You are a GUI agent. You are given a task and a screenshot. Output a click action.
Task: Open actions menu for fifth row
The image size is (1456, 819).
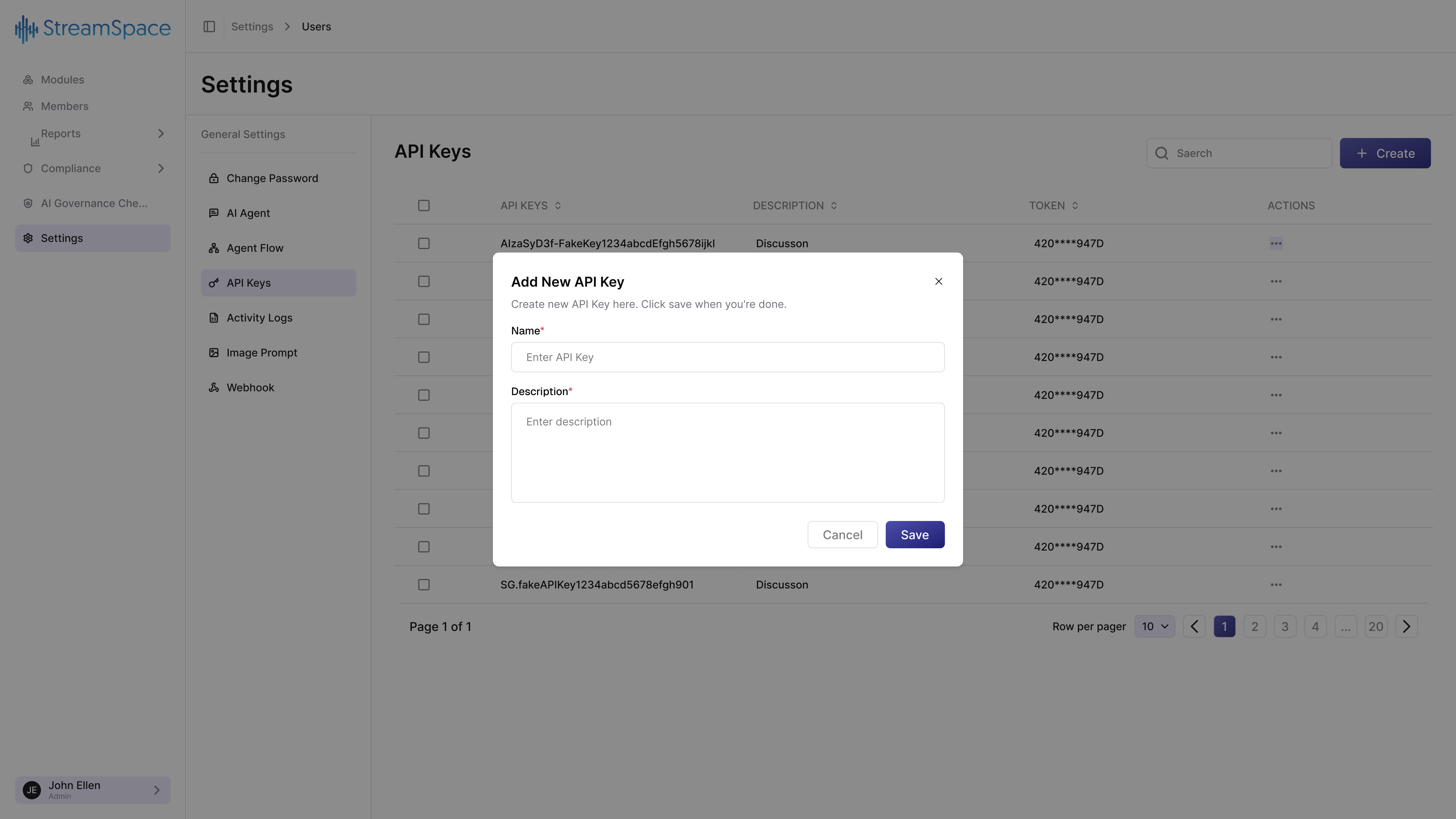[x=1276, y=395]
